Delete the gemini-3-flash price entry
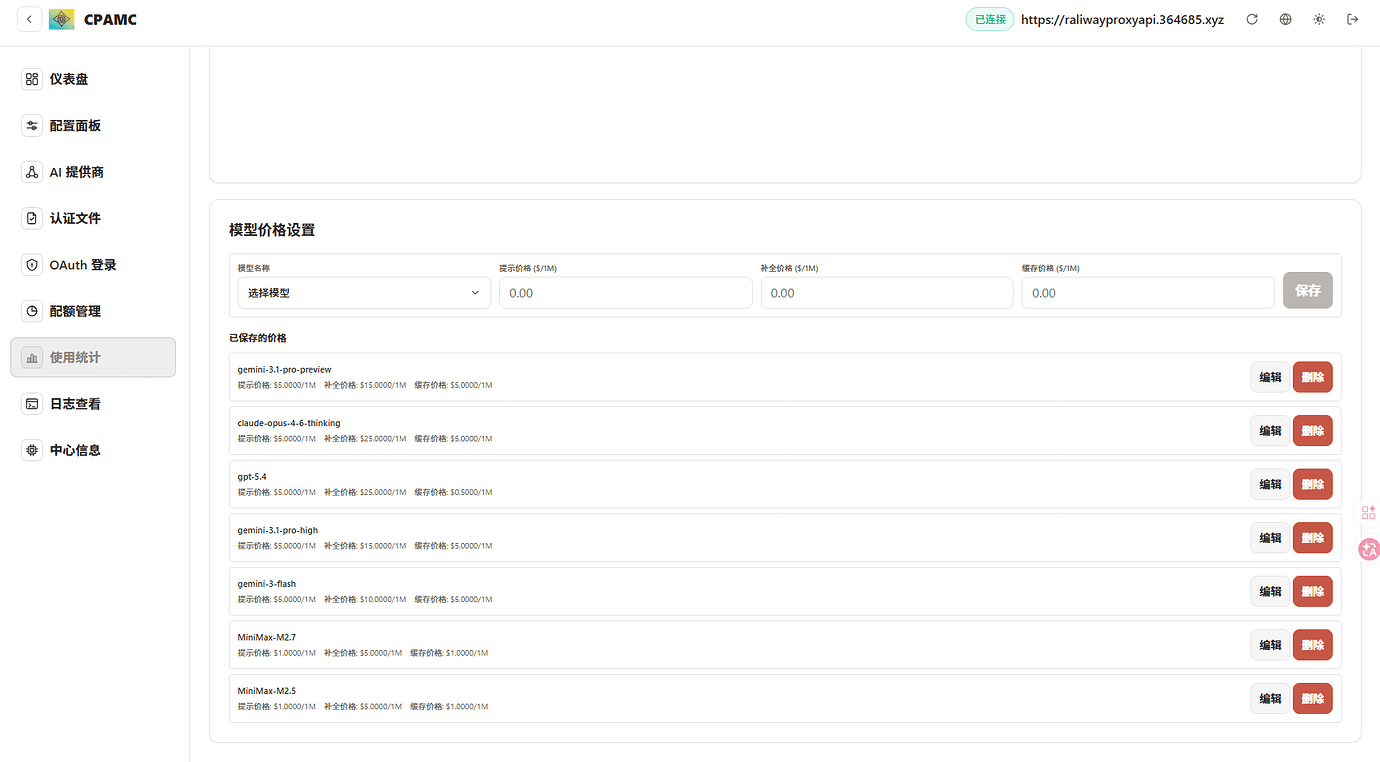1380x762 pixels. pyautogui.click(x=1313, y=591)
